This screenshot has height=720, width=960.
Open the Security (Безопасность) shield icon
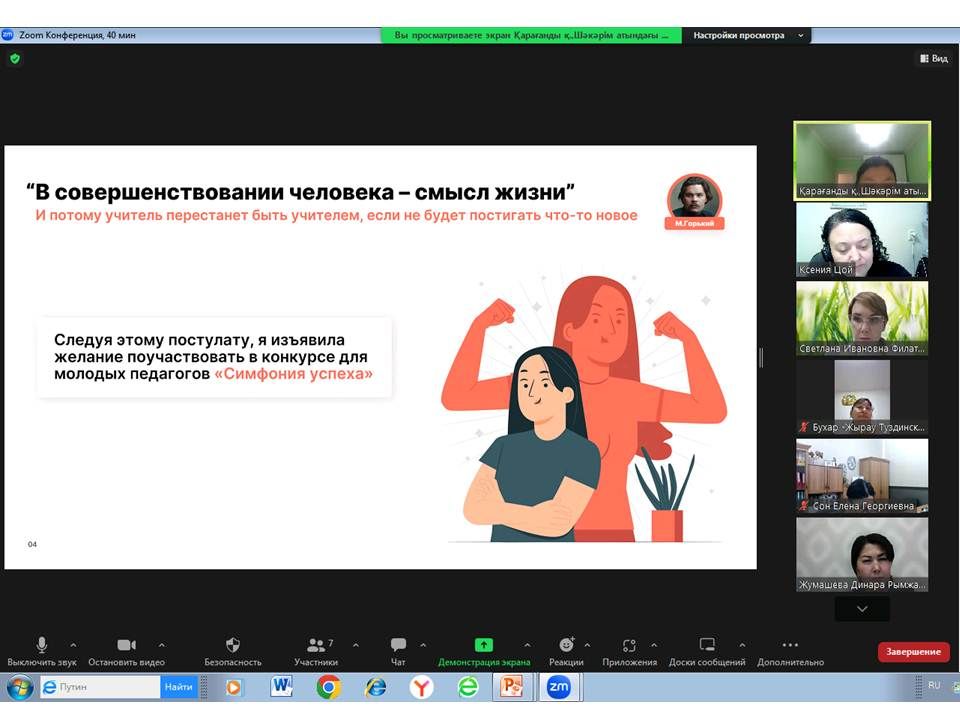[233, 646]
